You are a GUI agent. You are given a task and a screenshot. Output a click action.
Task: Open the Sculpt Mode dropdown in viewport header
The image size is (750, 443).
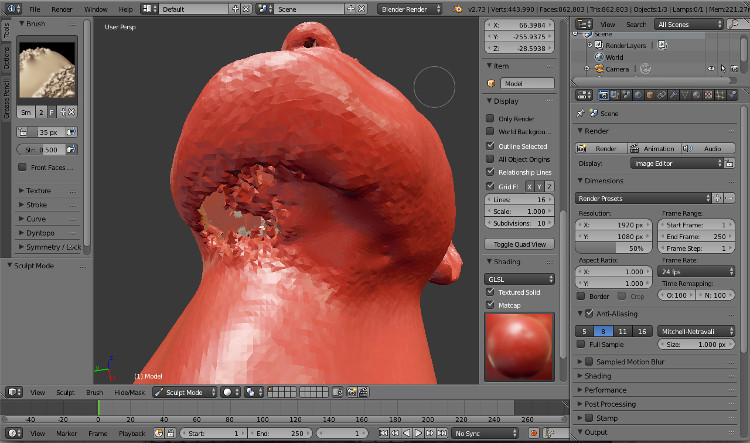pos(185,392)
